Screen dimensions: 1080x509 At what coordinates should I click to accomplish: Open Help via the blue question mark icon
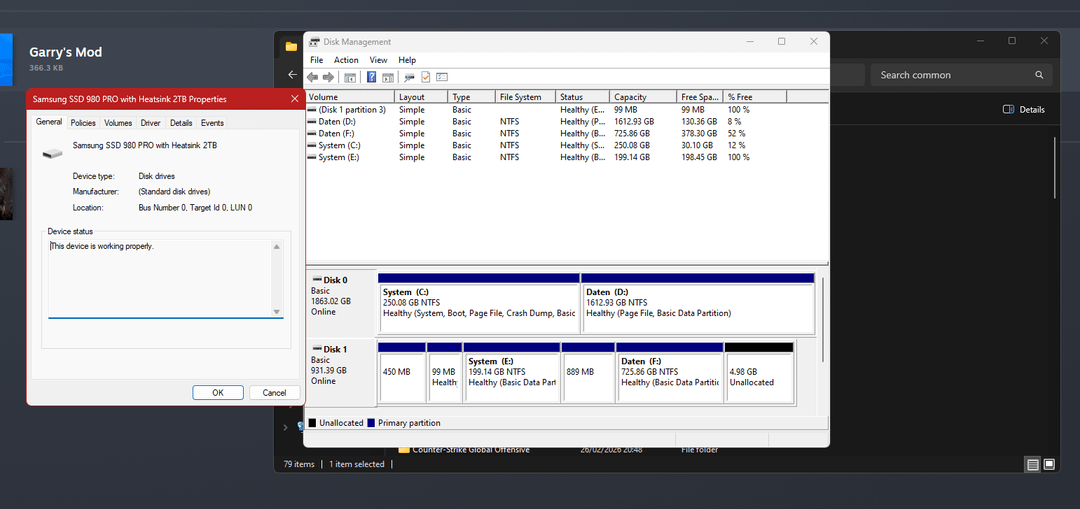372,77
